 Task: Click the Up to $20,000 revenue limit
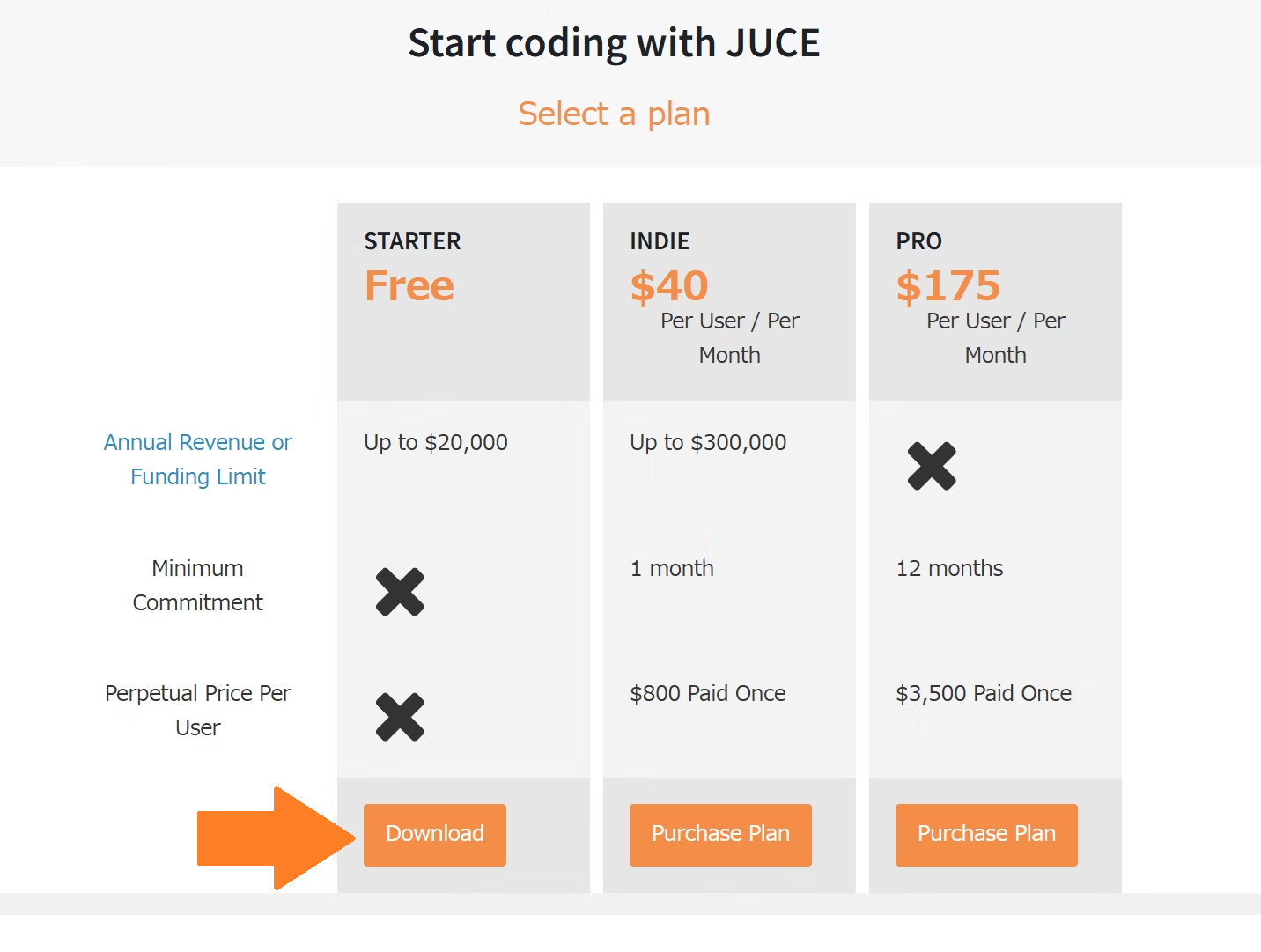point(435,442)
